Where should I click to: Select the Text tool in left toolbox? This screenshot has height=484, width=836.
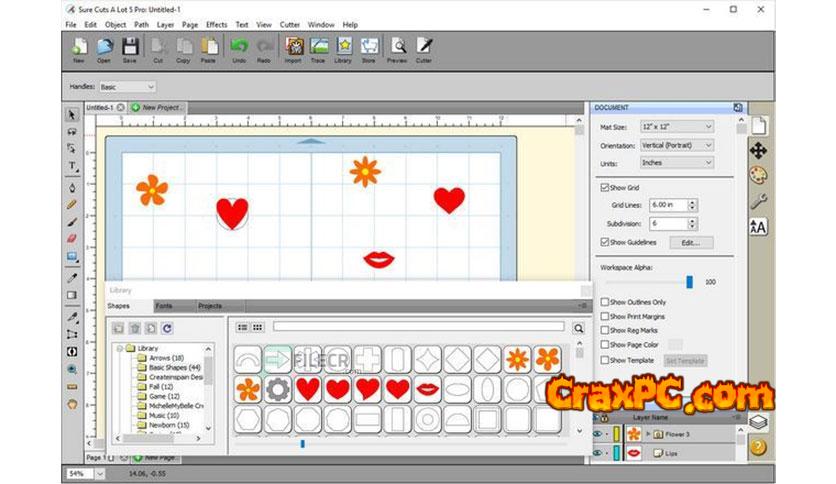pyautogui.click(x=72, y=166)
